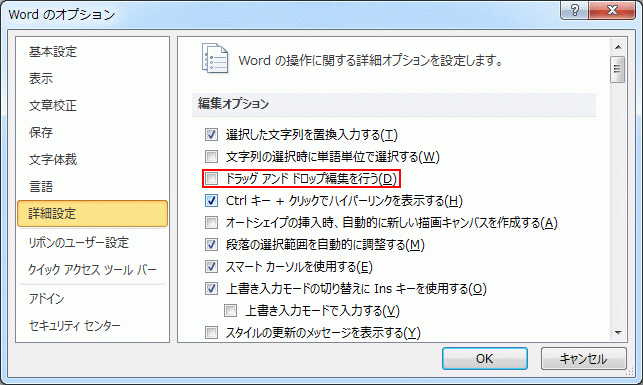
Task: Click the キャンセル button
Action: click(584, 359)
